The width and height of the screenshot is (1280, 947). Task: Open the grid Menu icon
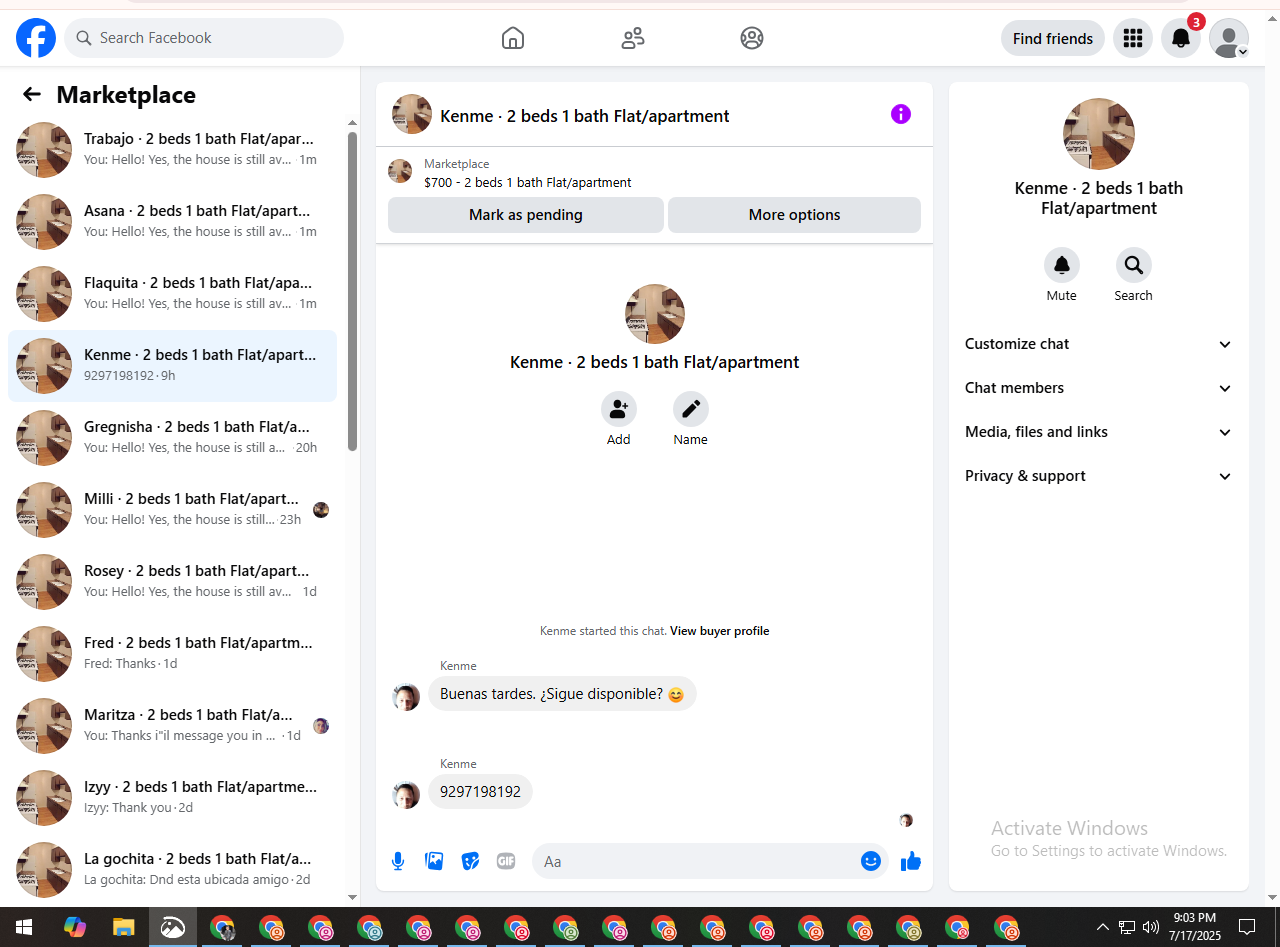[x=1133, y=38]
